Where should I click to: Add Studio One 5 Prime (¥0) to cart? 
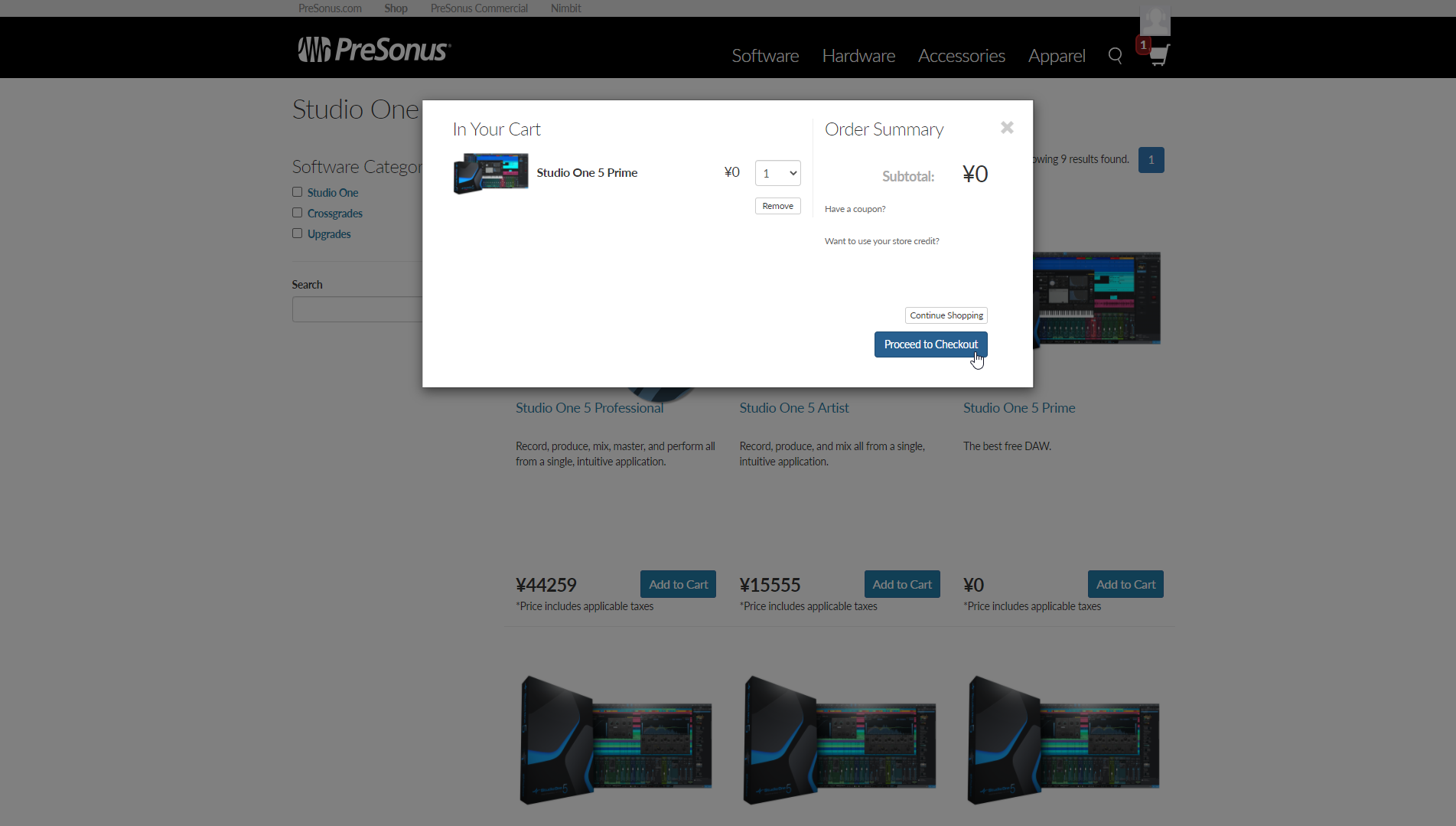(1125, 584)
